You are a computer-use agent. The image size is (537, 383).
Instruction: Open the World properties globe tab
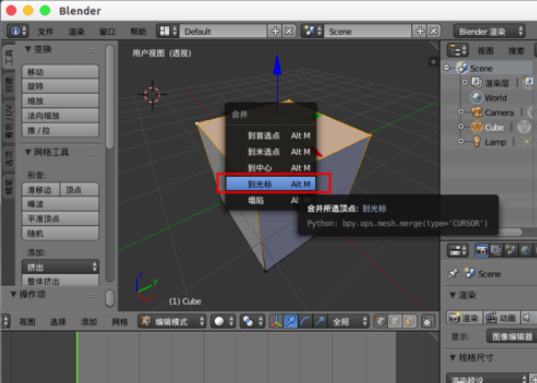tap(525, 250)
